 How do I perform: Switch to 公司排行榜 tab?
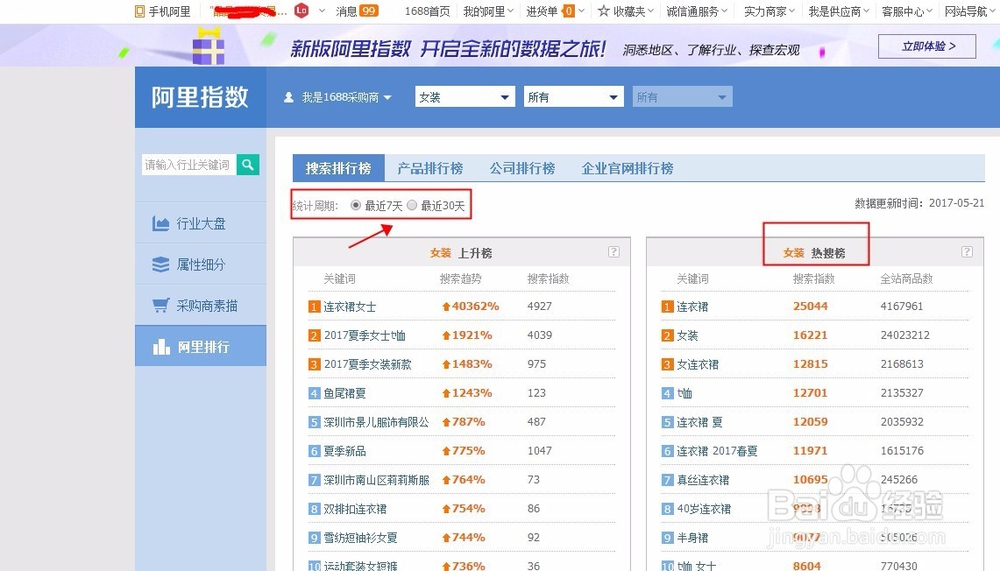tap(522, 168)
